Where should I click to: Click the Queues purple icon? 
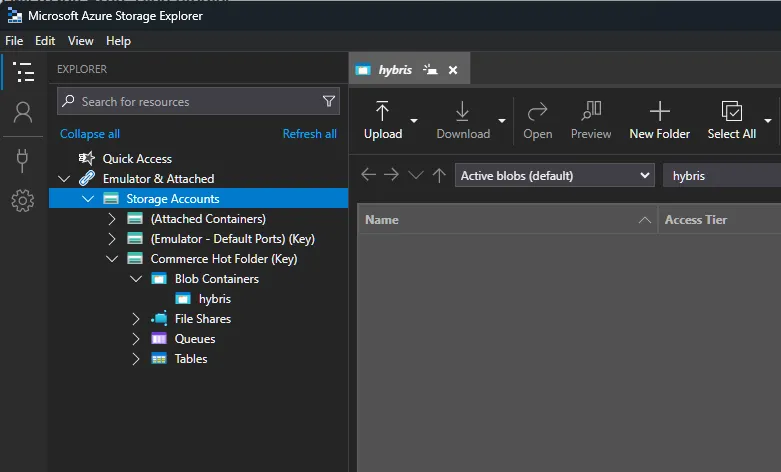tap(159, 339)
